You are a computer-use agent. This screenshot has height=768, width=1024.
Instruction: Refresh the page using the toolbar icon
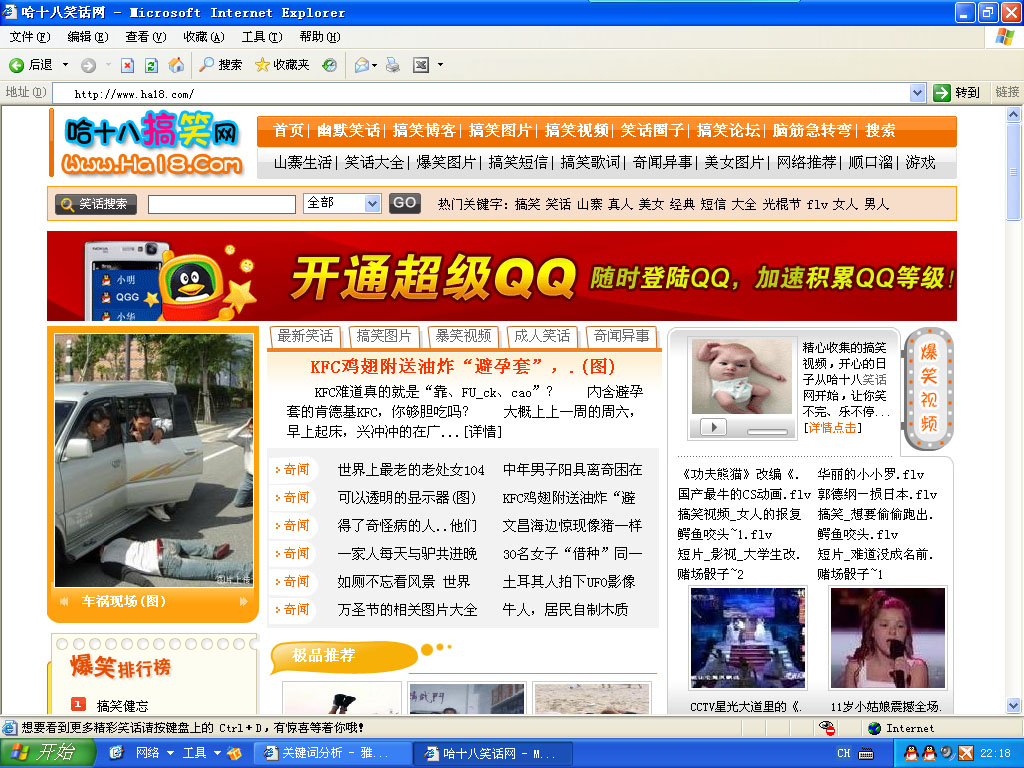[151, 65]
